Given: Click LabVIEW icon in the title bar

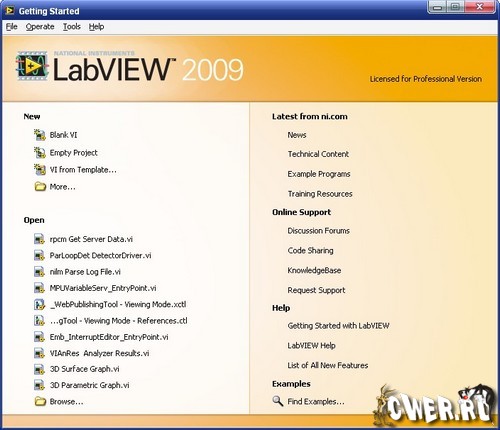Looking at the screenshot, I should tap(10, 11).
